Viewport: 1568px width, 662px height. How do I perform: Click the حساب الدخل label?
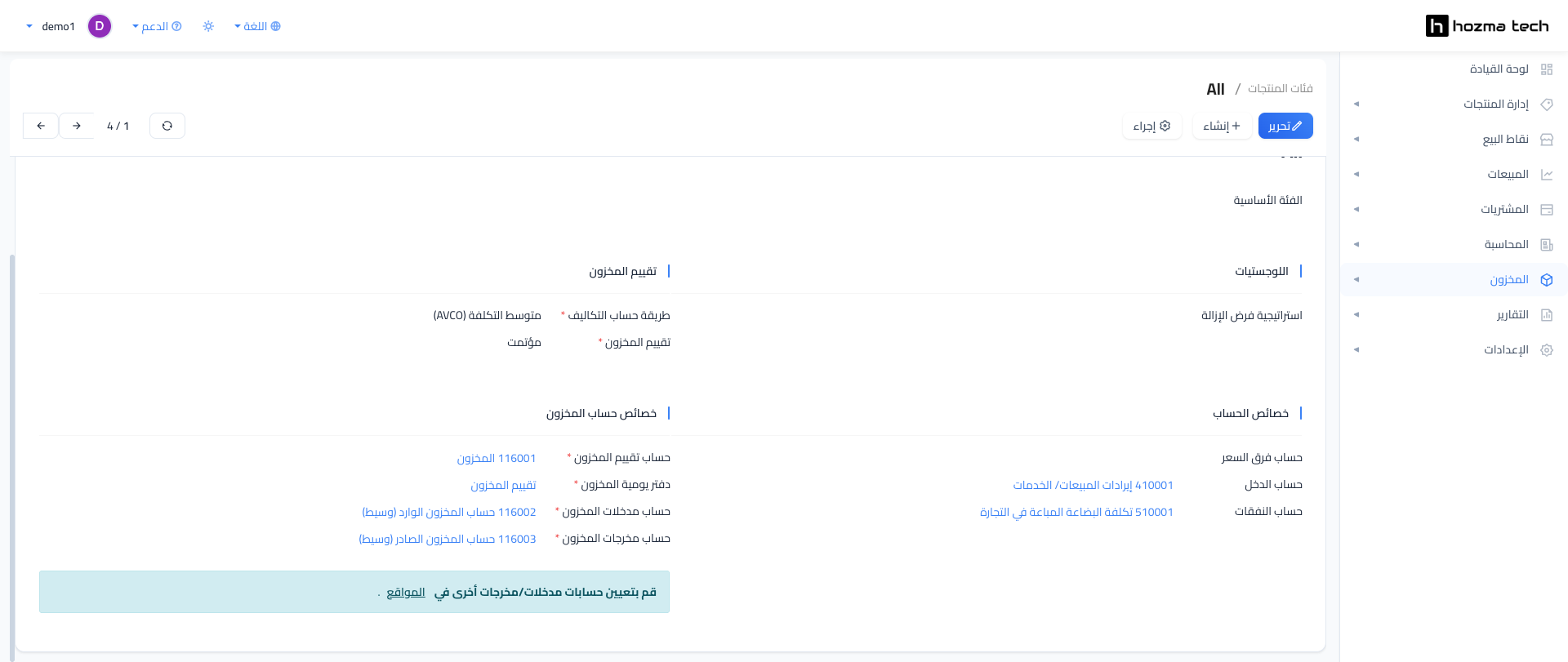click(x=1274, y=484)
